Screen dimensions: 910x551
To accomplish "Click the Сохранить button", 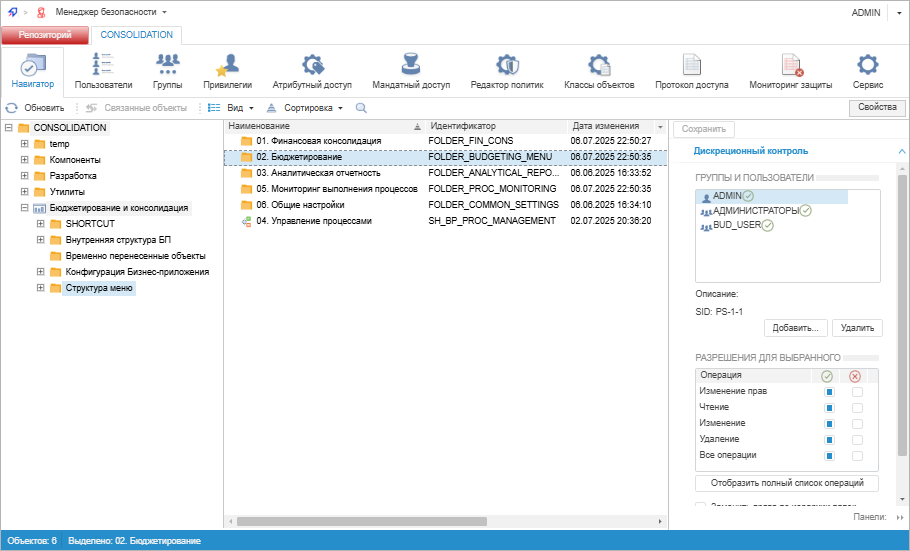I will (x=703, y=129).
